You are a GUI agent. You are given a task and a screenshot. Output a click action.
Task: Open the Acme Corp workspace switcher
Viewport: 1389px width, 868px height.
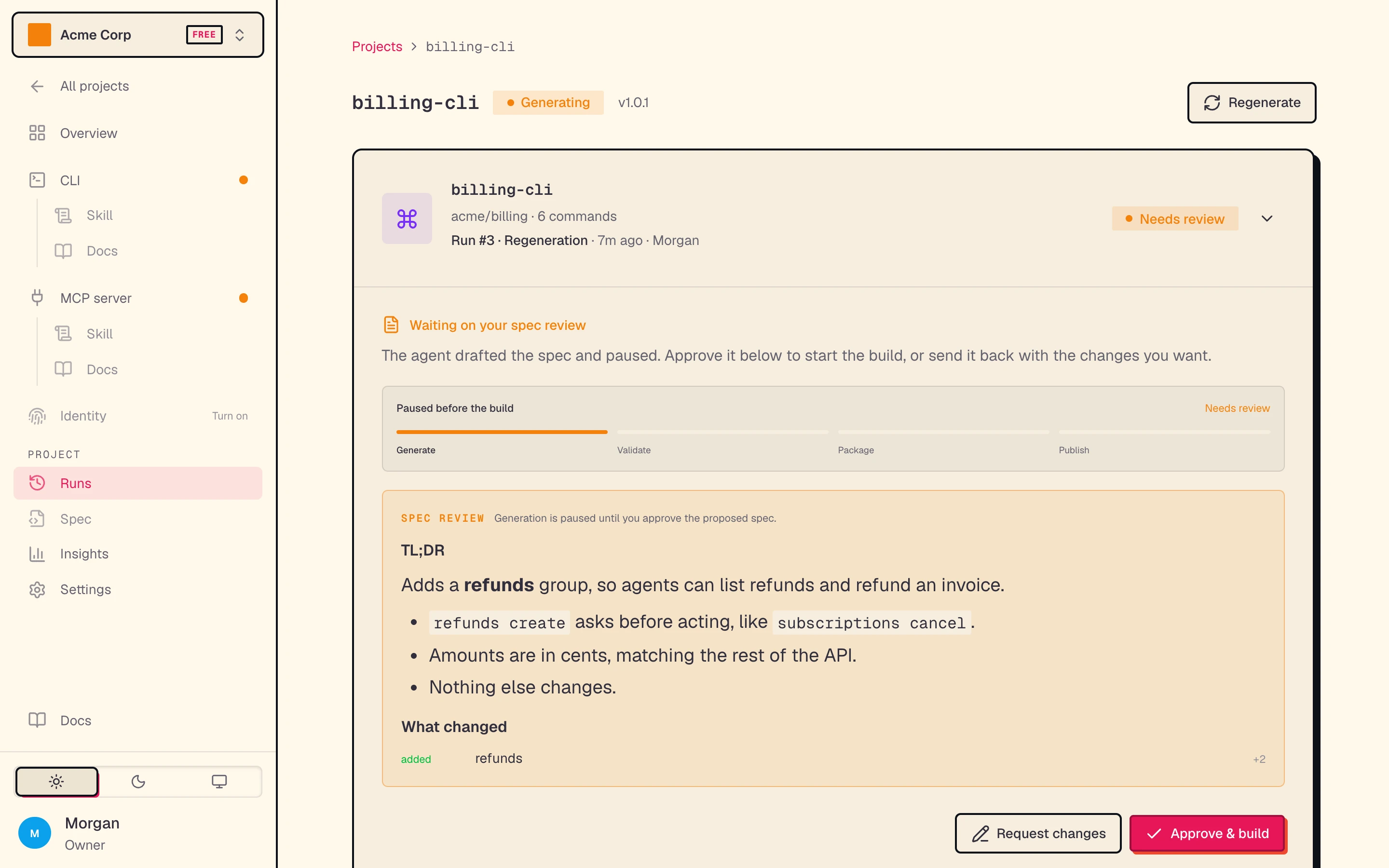(138, 35)
